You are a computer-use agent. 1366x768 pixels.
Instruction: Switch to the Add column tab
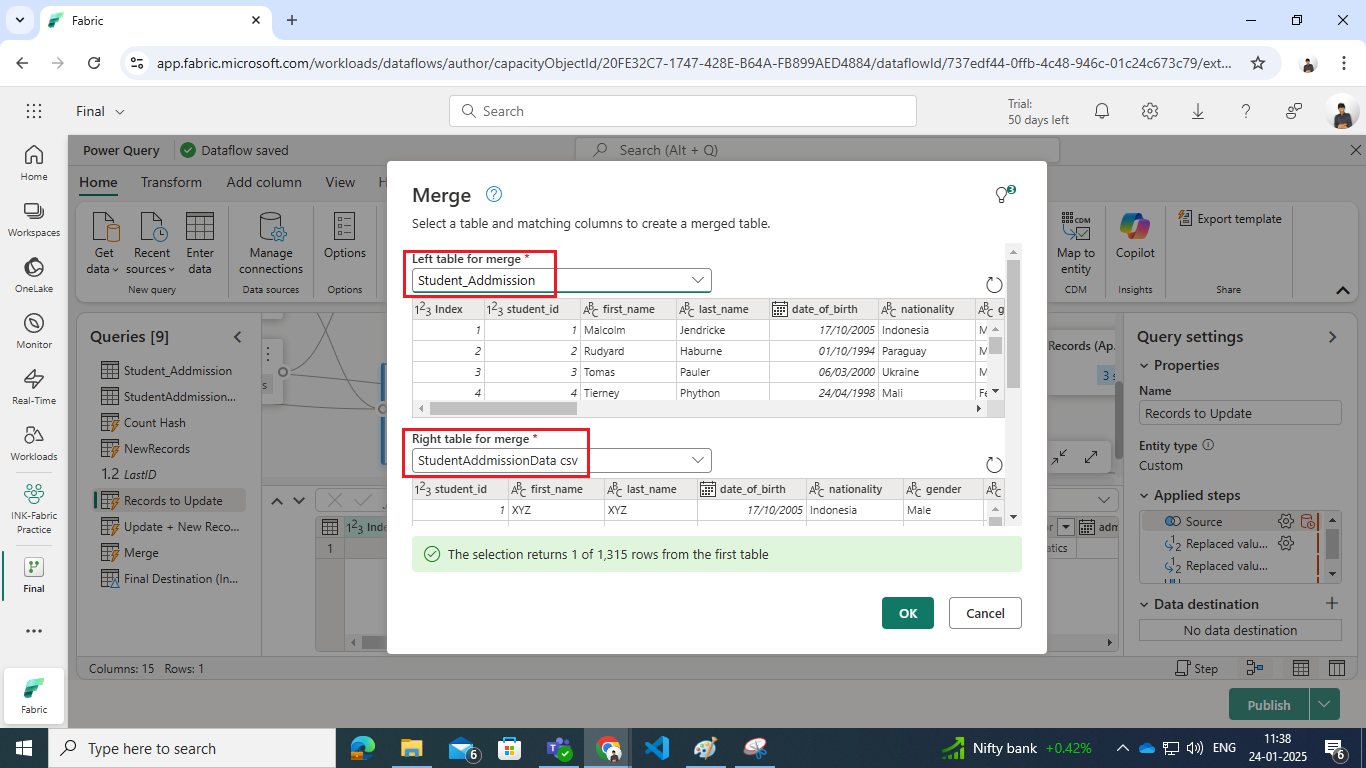(264, 182)
